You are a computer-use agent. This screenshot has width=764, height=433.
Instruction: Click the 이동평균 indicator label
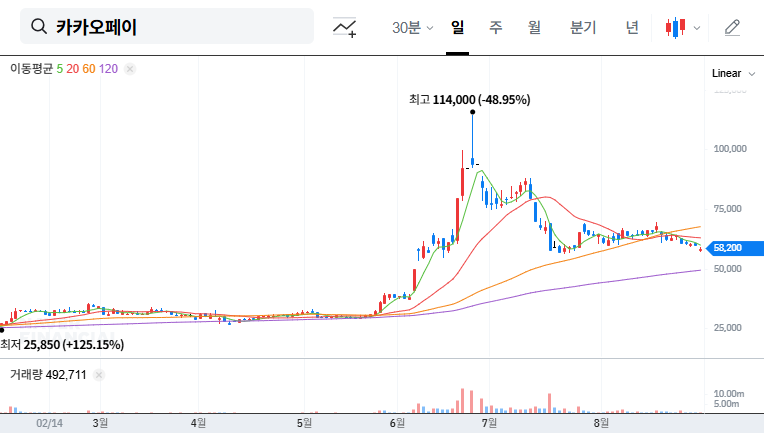[x=31, y=69]
